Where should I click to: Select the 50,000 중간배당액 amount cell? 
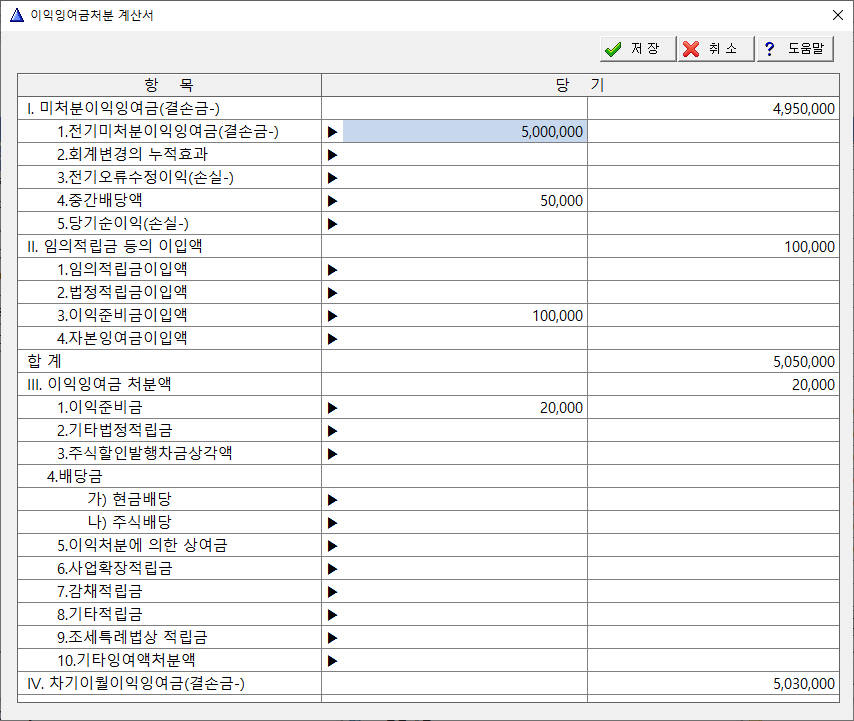point(465,201)
